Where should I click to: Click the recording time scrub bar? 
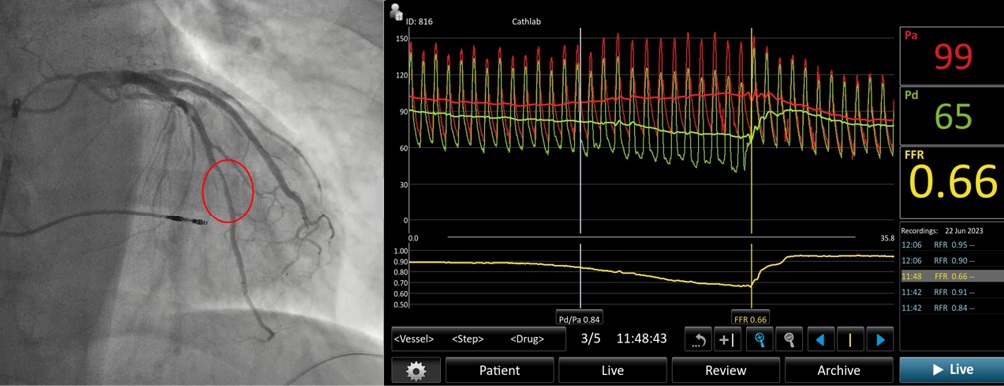[x=651, y=237]
